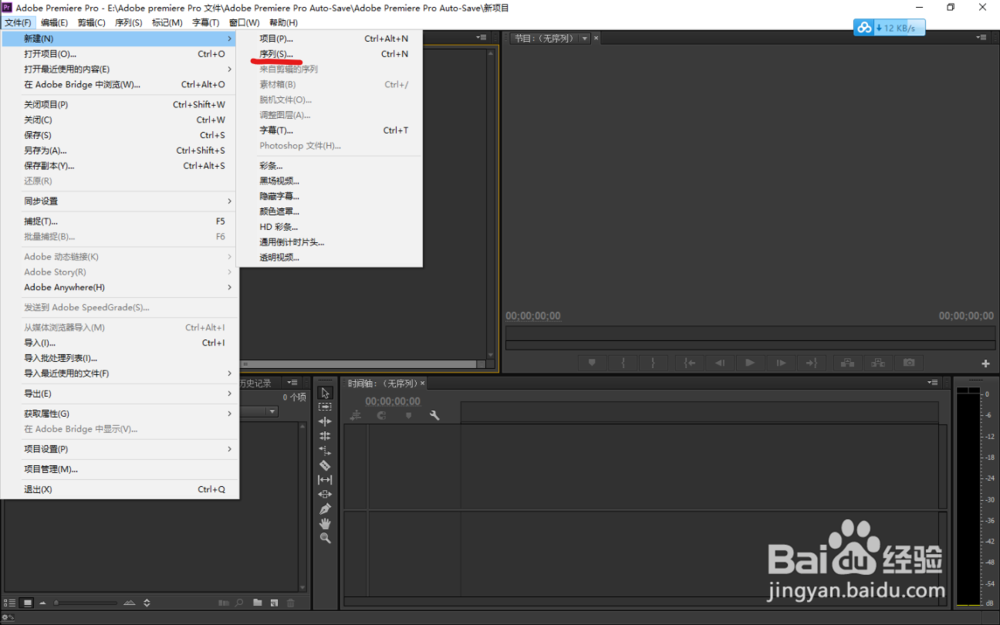
Task: Step back one frame in Program monitor
Action: tap(719, 363)
